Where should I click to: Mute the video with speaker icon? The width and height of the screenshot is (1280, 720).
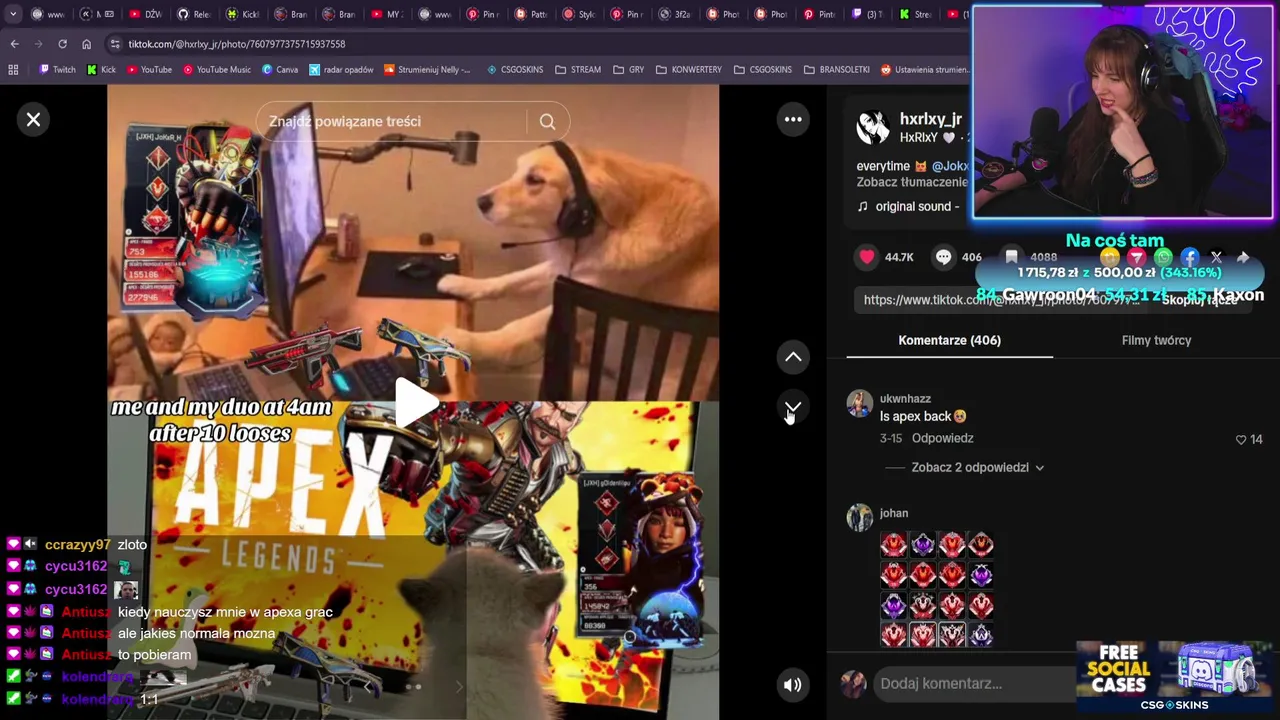(793, 685)
